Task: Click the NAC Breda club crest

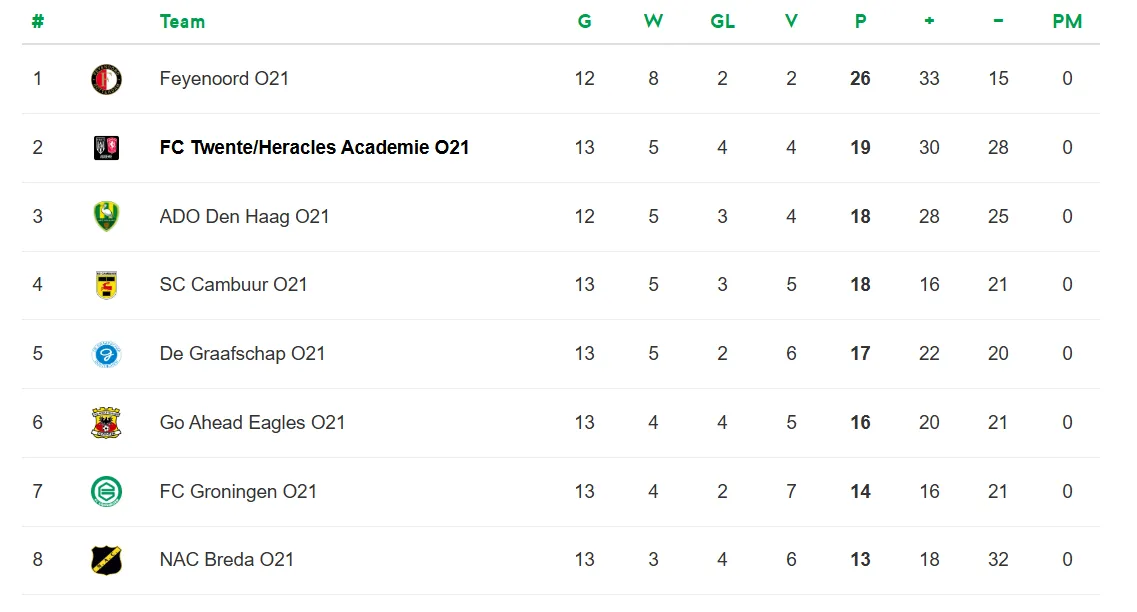Action: tap(106, 560)
